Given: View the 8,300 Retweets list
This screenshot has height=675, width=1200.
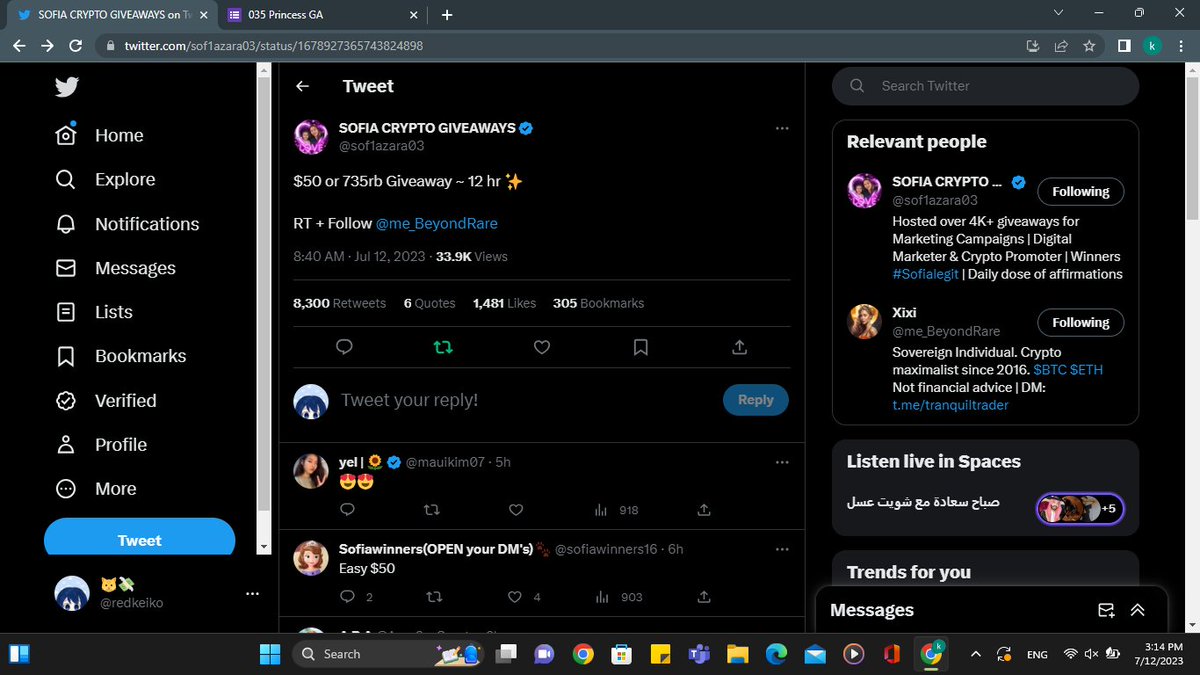Looking at the screenshot, I should click(339, 303).
